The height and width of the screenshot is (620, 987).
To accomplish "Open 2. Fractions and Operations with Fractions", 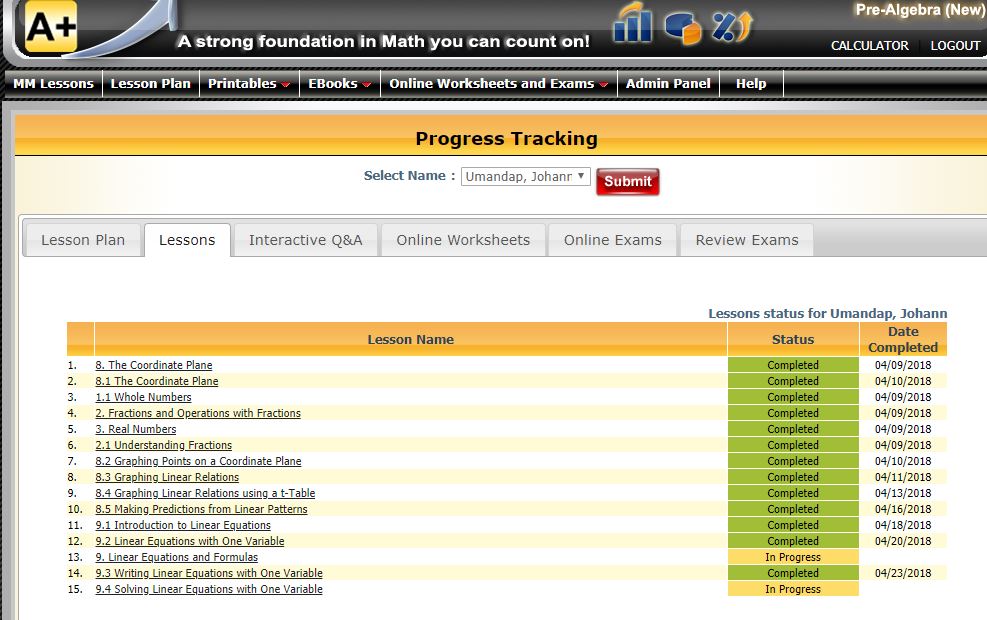I will (x=198, y=413).
